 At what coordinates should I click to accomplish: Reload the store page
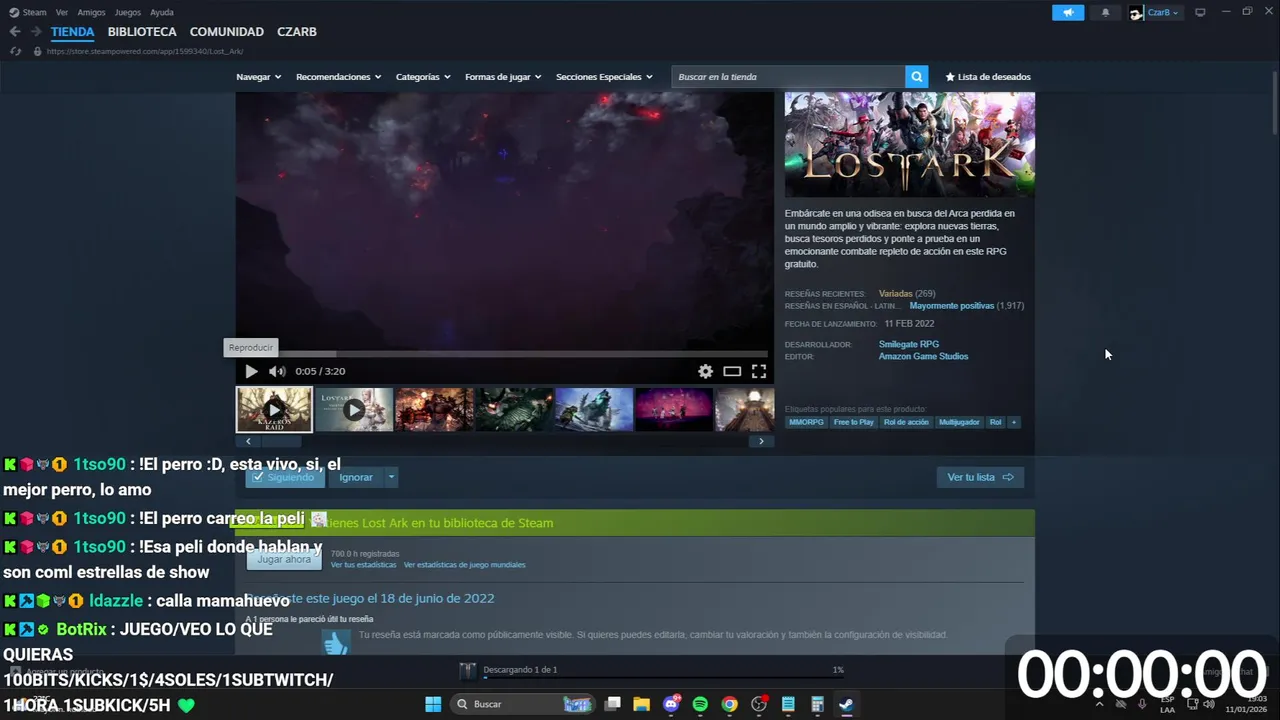pyautogui.click(x=15, y=51)
